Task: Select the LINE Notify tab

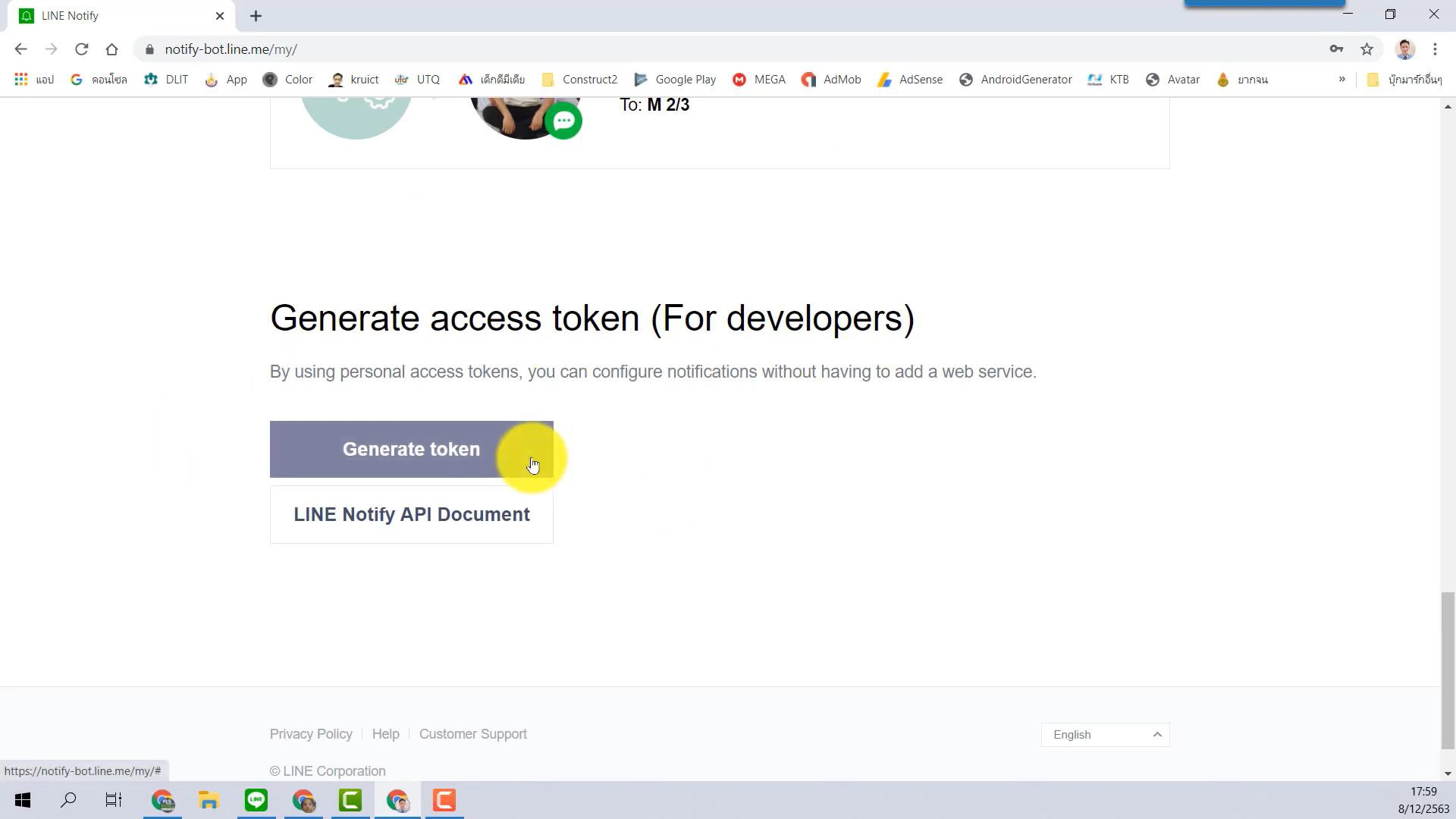Action: pos(121,16)
